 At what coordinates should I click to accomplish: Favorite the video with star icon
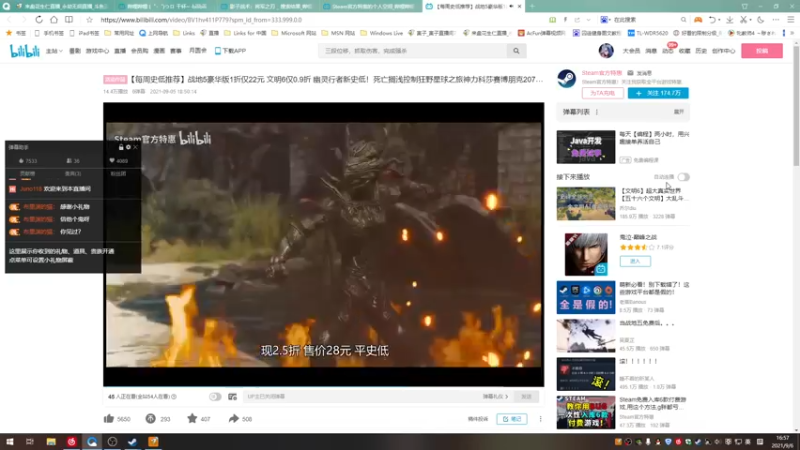pos(192,419)
